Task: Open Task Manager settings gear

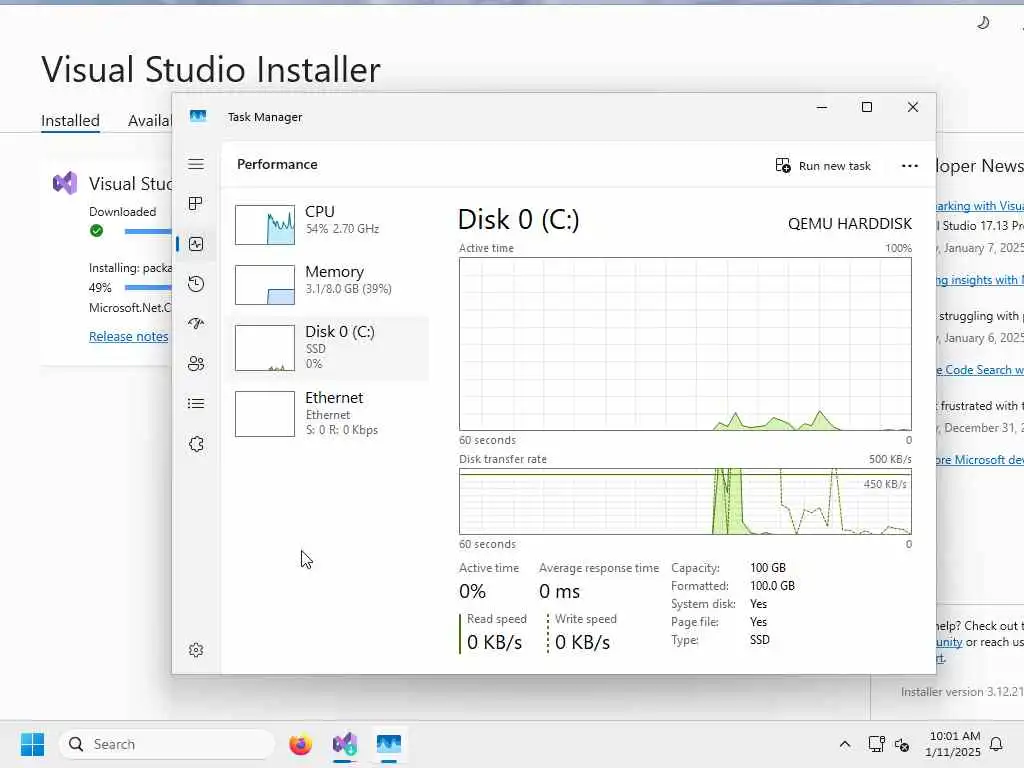Action: coord(196,650)
